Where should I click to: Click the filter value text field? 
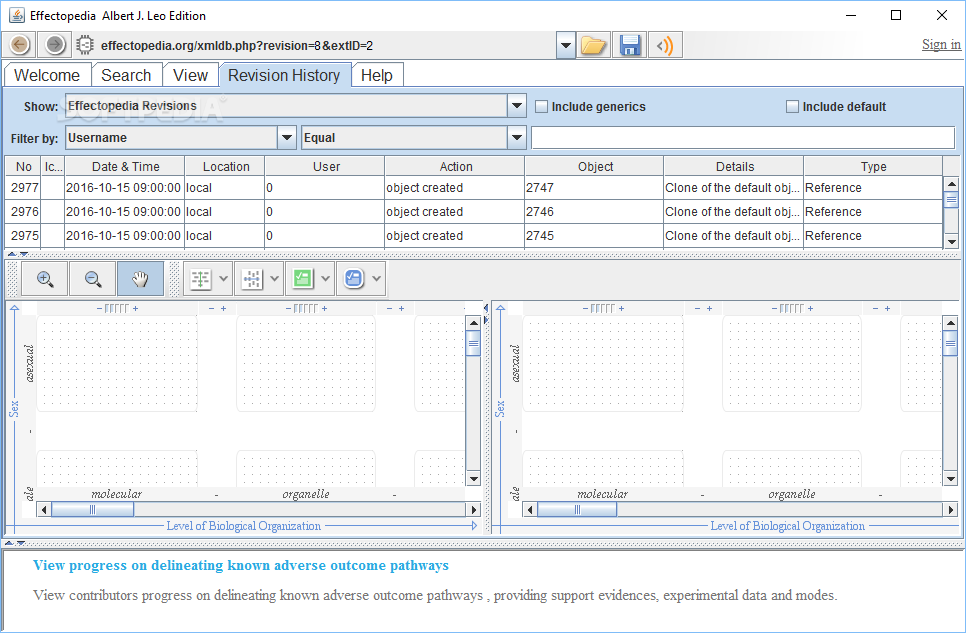743,137
